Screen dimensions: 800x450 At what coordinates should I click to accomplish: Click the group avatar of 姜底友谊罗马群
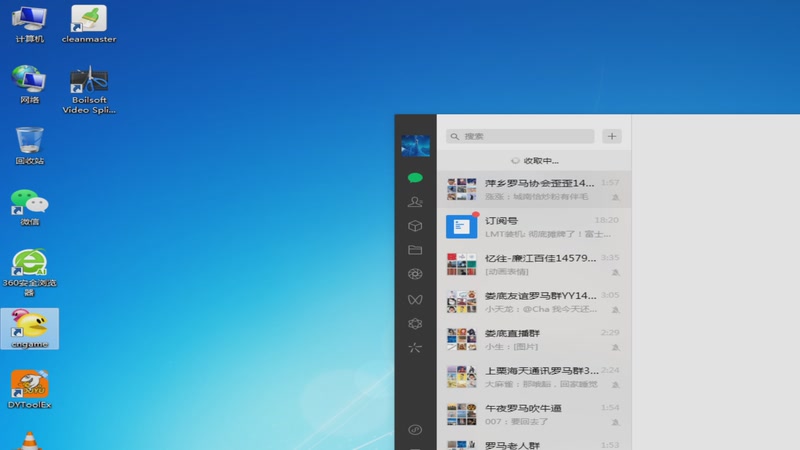(462, 302)
